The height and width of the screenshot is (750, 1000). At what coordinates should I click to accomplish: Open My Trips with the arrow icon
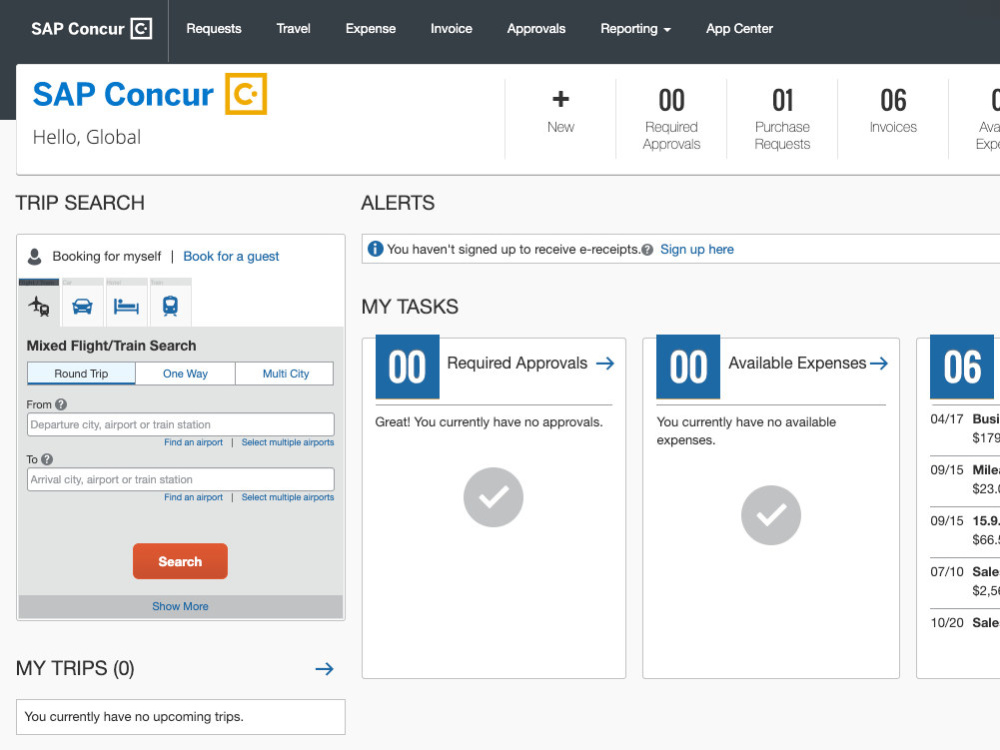(324, 668)
